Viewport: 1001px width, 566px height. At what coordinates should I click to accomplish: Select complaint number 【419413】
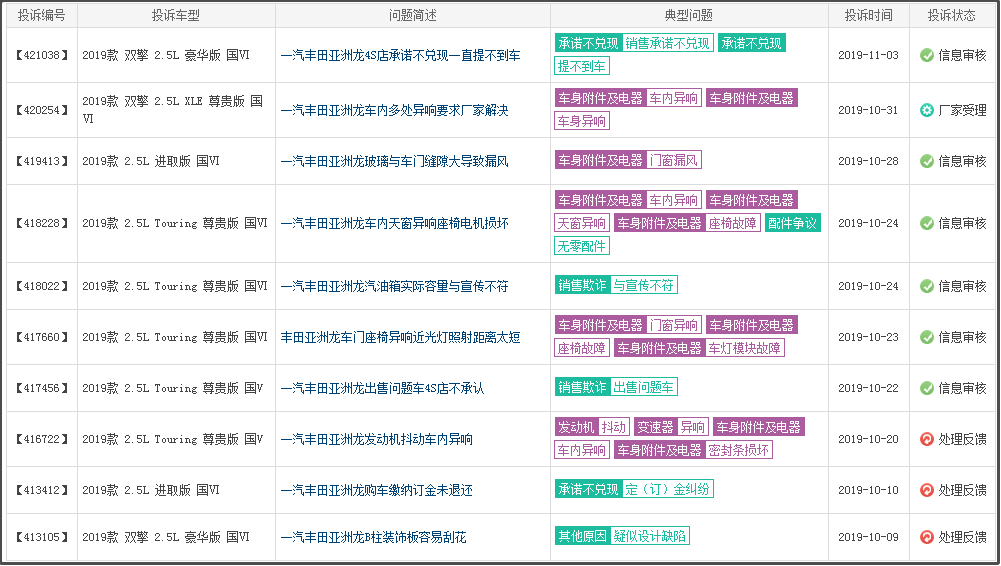point(41,161)
